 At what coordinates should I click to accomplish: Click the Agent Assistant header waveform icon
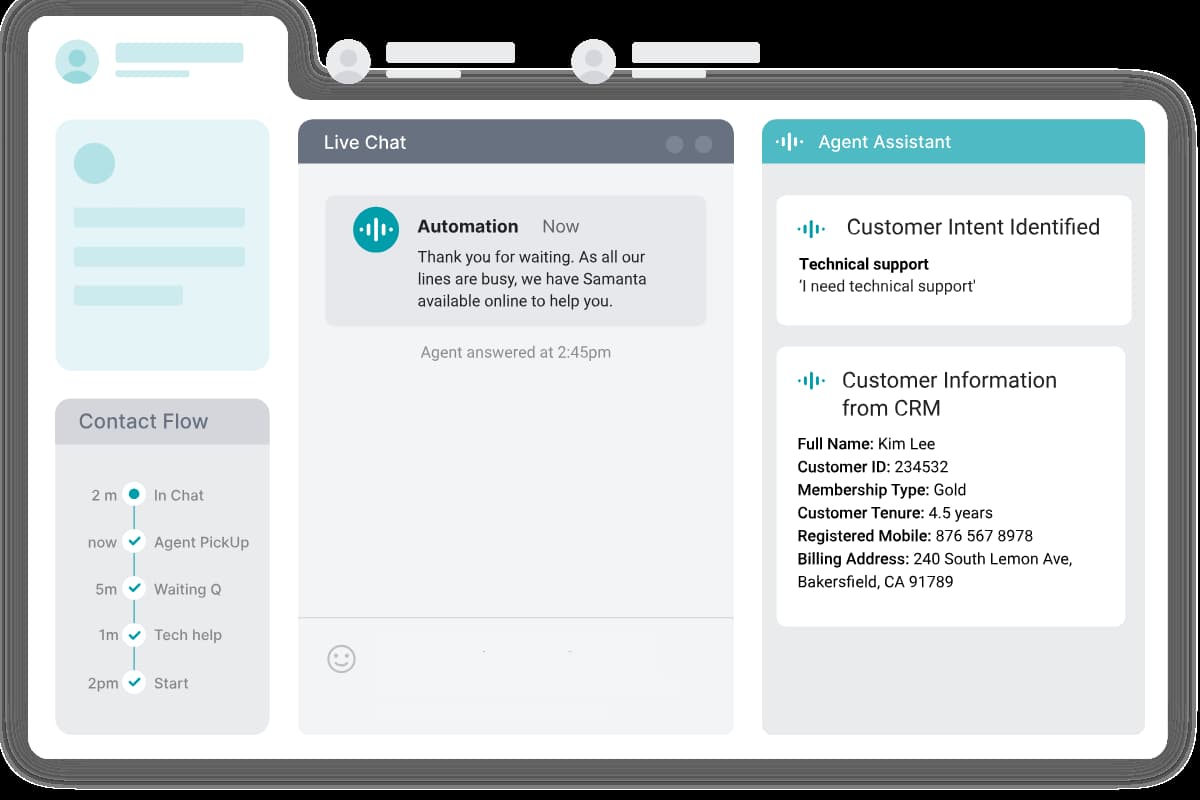pyautogui.click(x=790, y=142)
